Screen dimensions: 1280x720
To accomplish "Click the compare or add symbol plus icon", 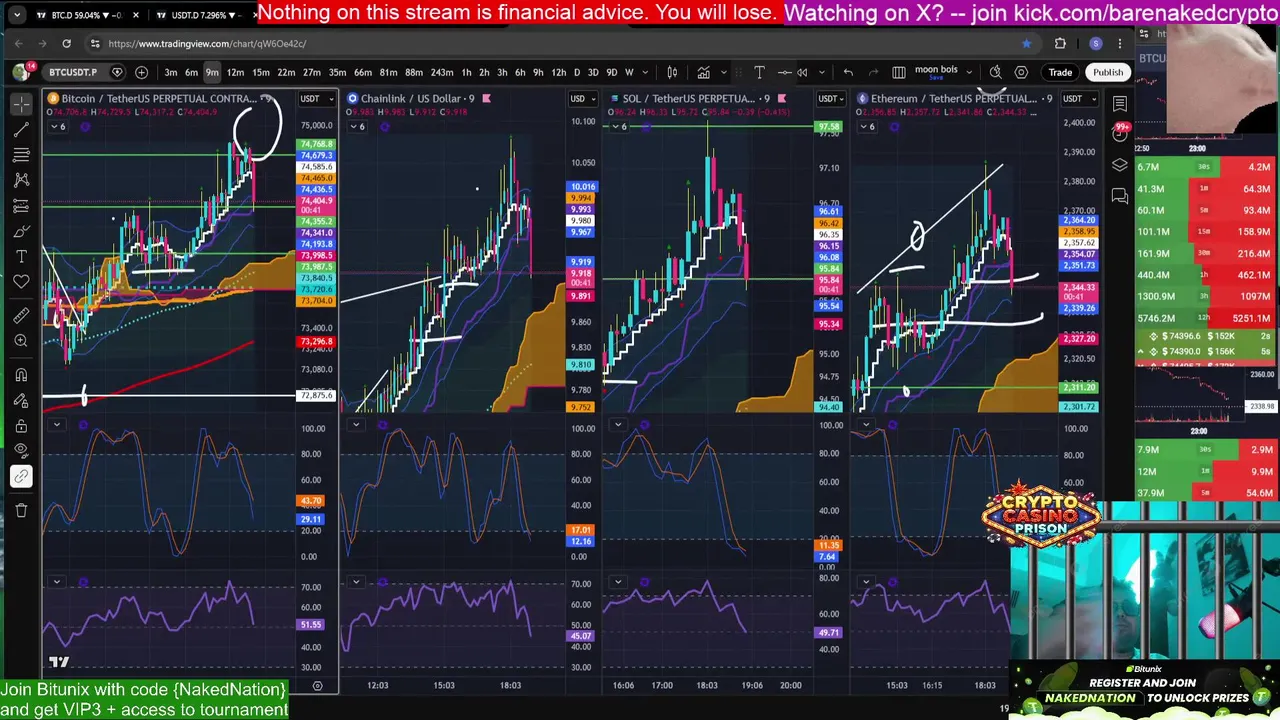I will click(x=141, y=72).
